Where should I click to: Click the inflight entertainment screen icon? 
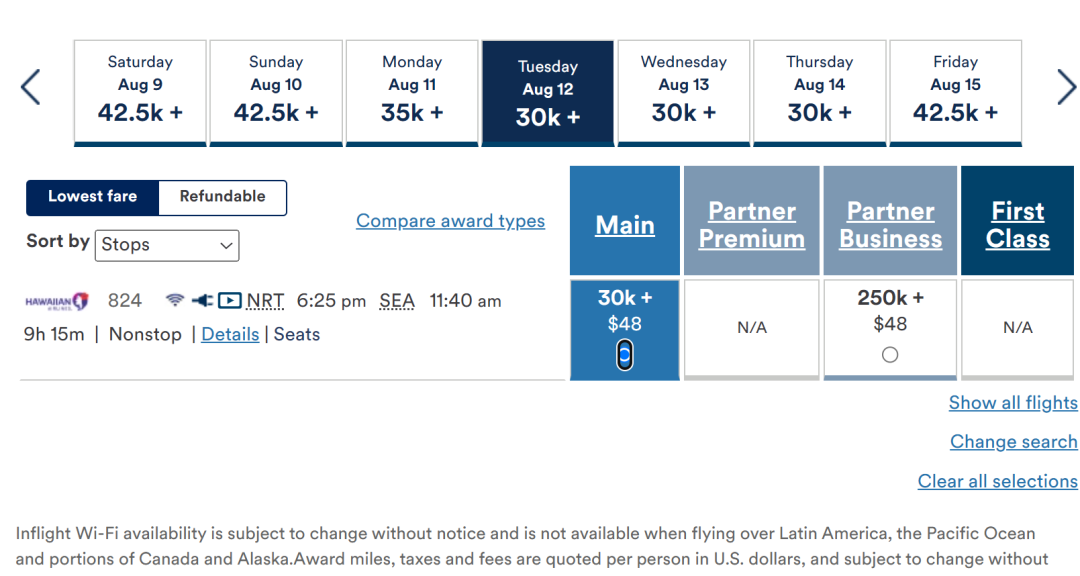229,300
